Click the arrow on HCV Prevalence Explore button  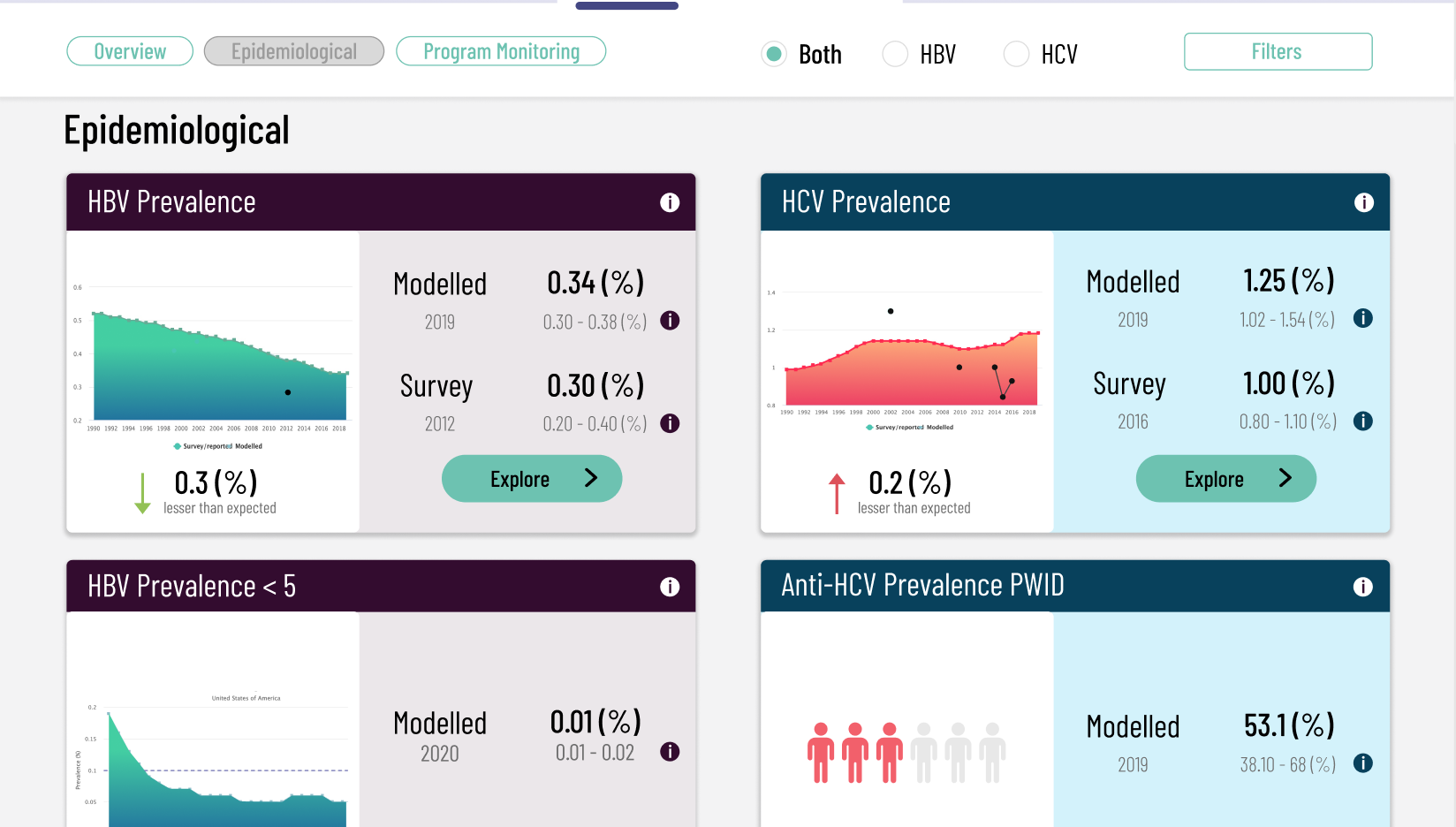1285,478
